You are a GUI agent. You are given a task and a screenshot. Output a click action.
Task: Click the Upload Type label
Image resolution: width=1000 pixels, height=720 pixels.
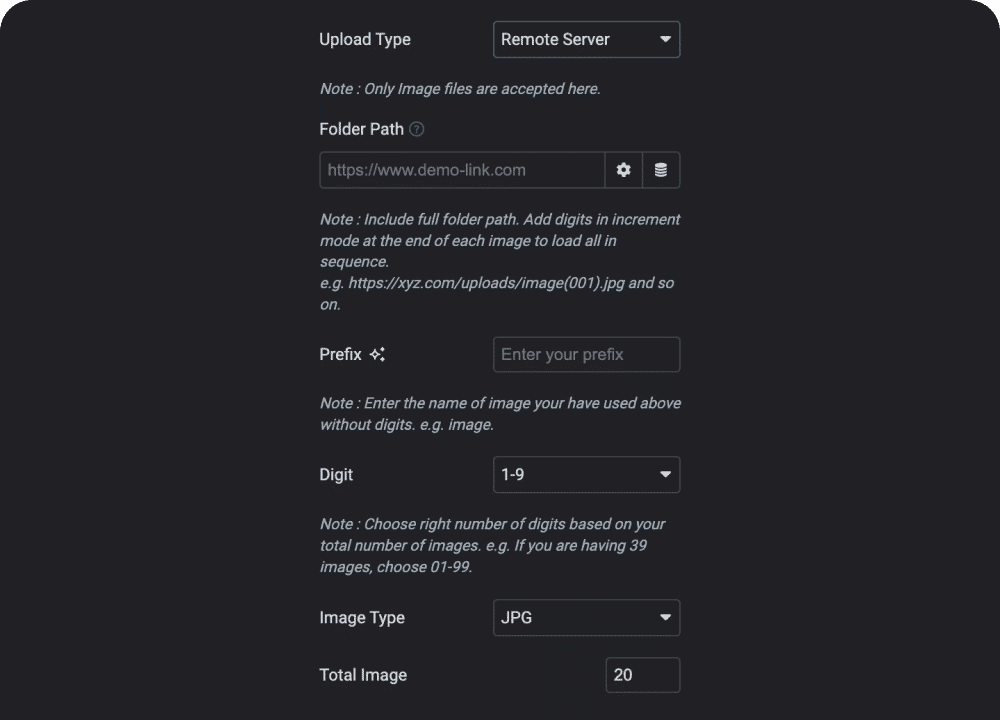pos(365,40)
